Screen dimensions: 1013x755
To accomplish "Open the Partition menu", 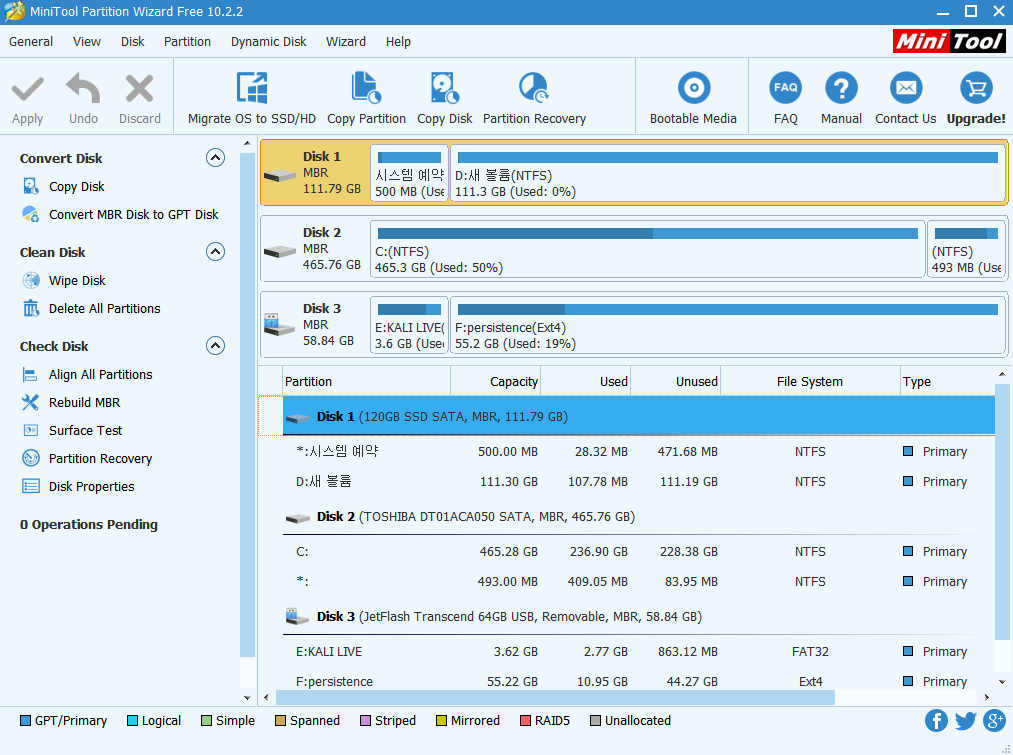I will coord(187,41).
